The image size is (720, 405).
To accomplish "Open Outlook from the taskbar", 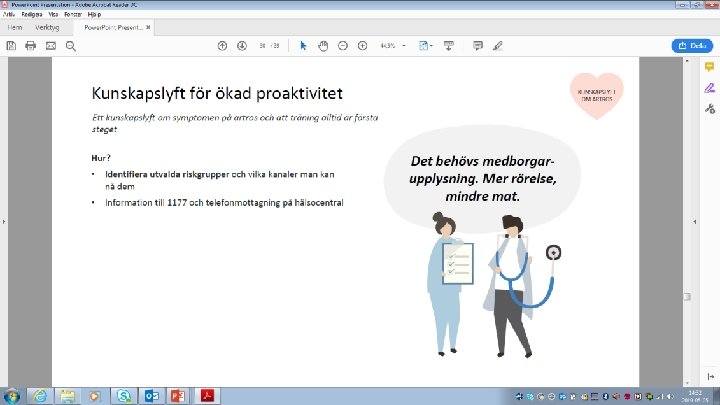I will (151, 396).
